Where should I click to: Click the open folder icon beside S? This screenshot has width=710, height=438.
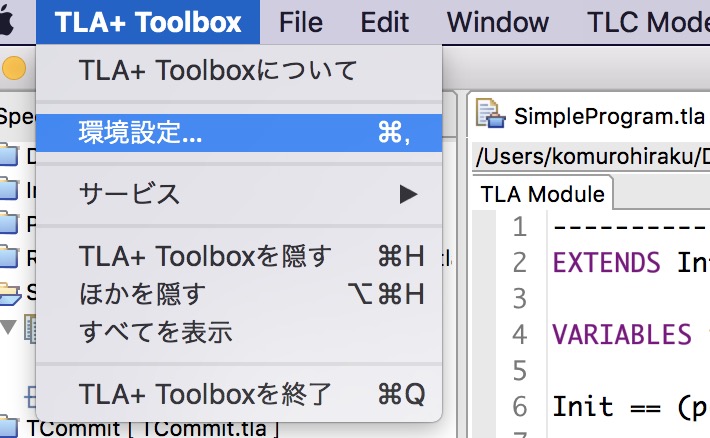(10, 293)
